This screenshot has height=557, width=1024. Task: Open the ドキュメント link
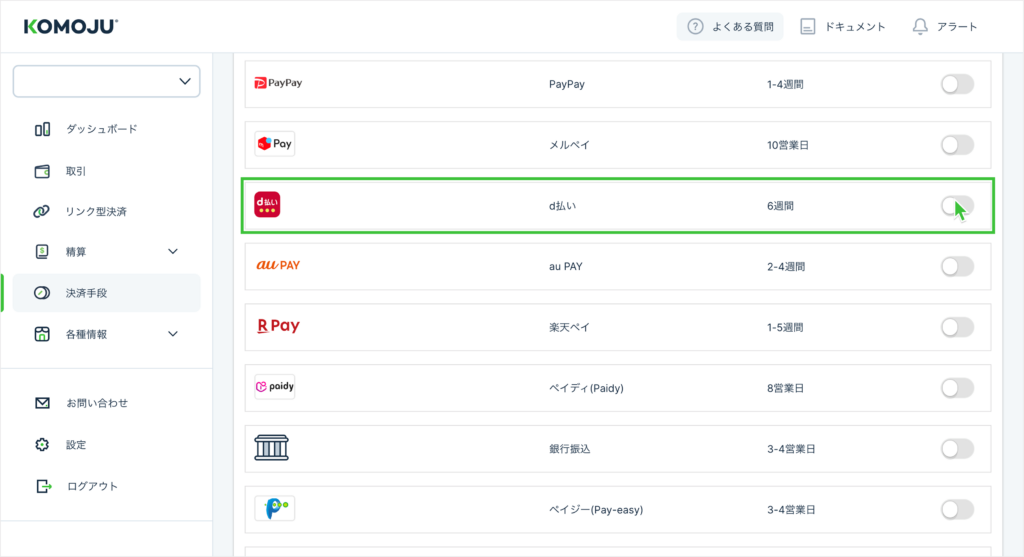(x=854, y=27)
